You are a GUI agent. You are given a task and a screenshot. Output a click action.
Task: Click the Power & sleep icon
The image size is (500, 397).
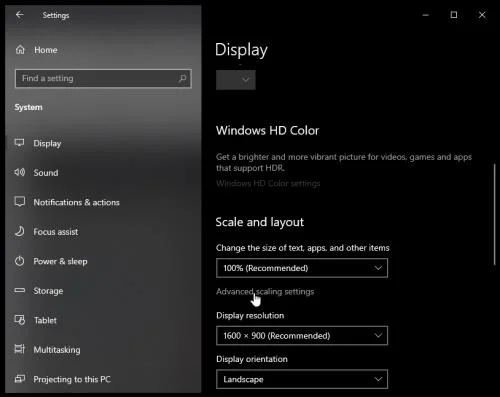click(x=20, y=261)
